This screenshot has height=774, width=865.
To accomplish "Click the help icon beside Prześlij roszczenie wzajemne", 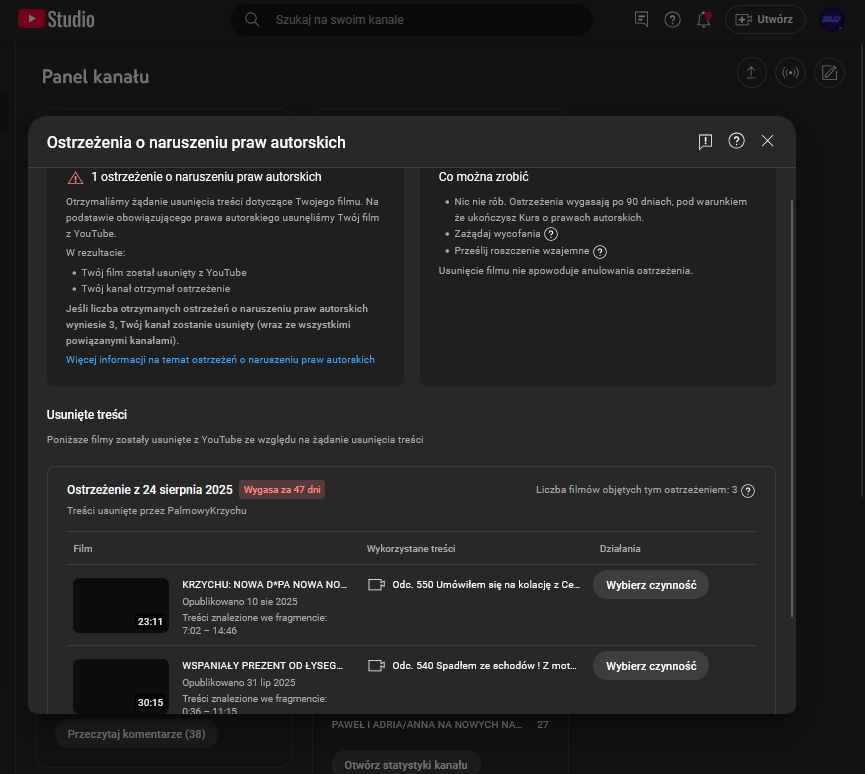I will (600, 252).
